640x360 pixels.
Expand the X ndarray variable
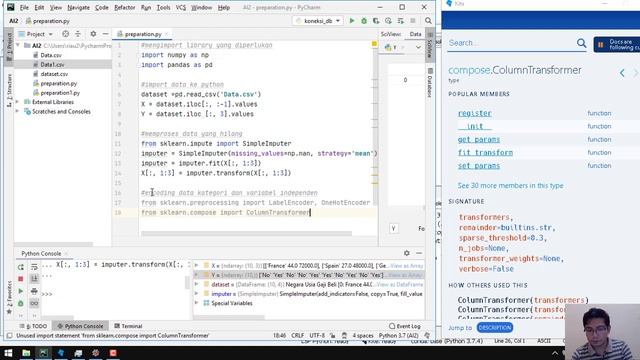click(197, 266)
